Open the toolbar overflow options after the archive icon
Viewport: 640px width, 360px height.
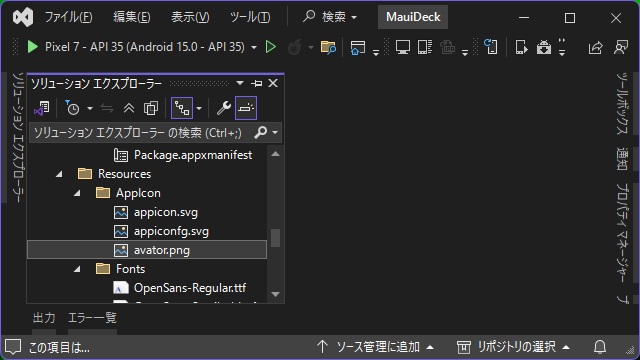pos(562,48)
